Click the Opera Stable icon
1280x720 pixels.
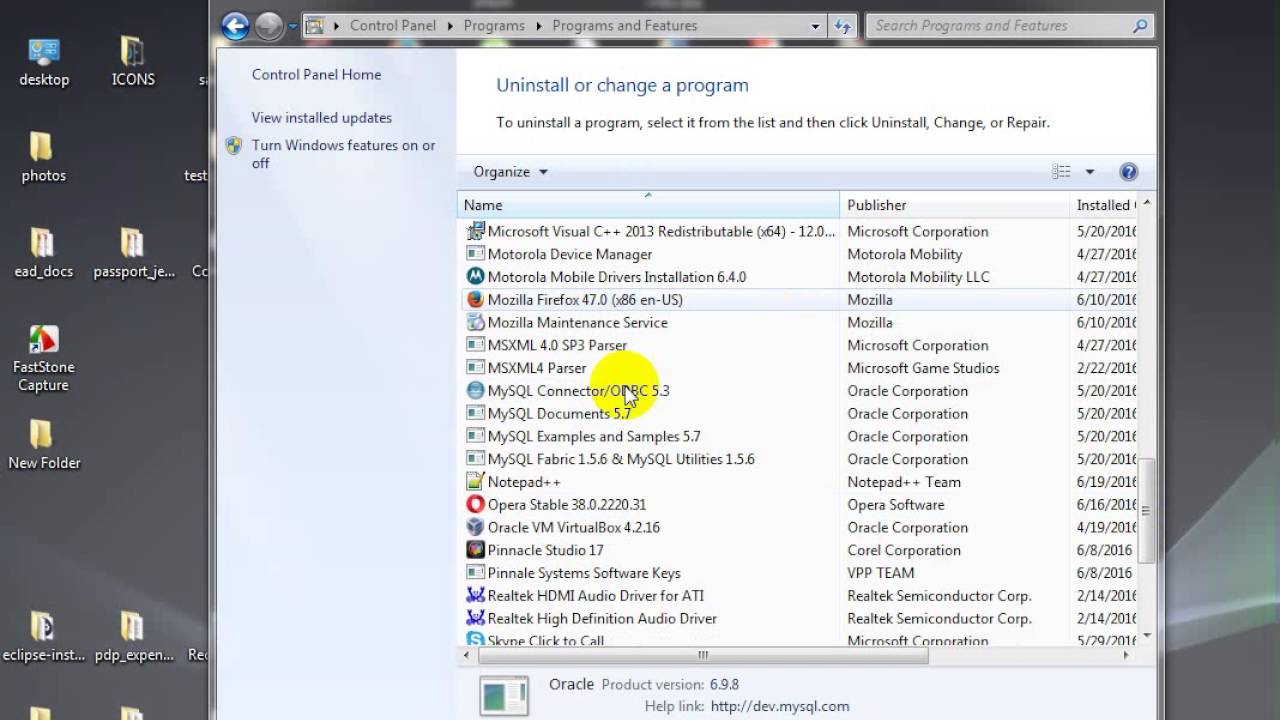click(476, 504)
